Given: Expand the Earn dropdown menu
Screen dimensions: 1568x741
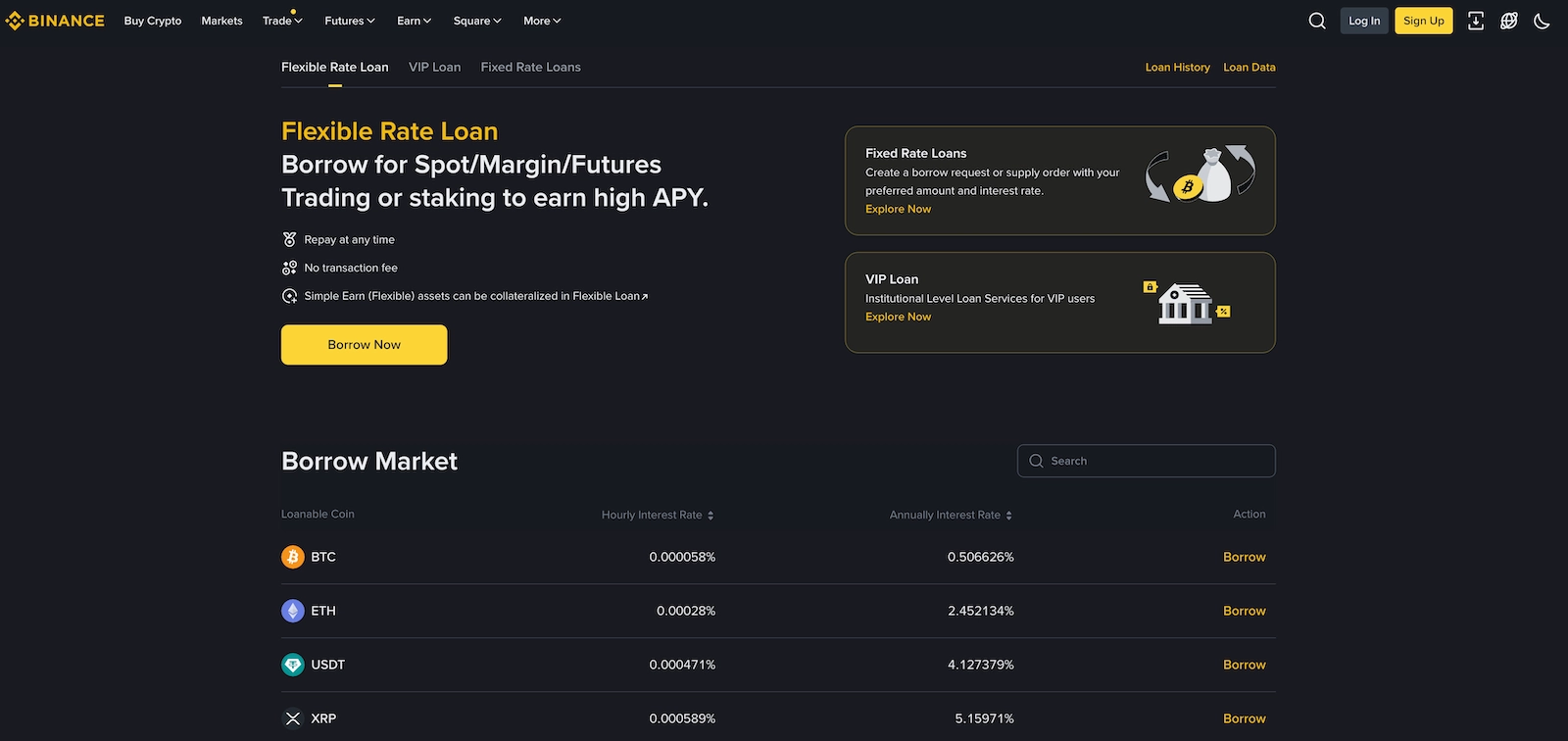Looking at the screenshot, I should [414, 21].
